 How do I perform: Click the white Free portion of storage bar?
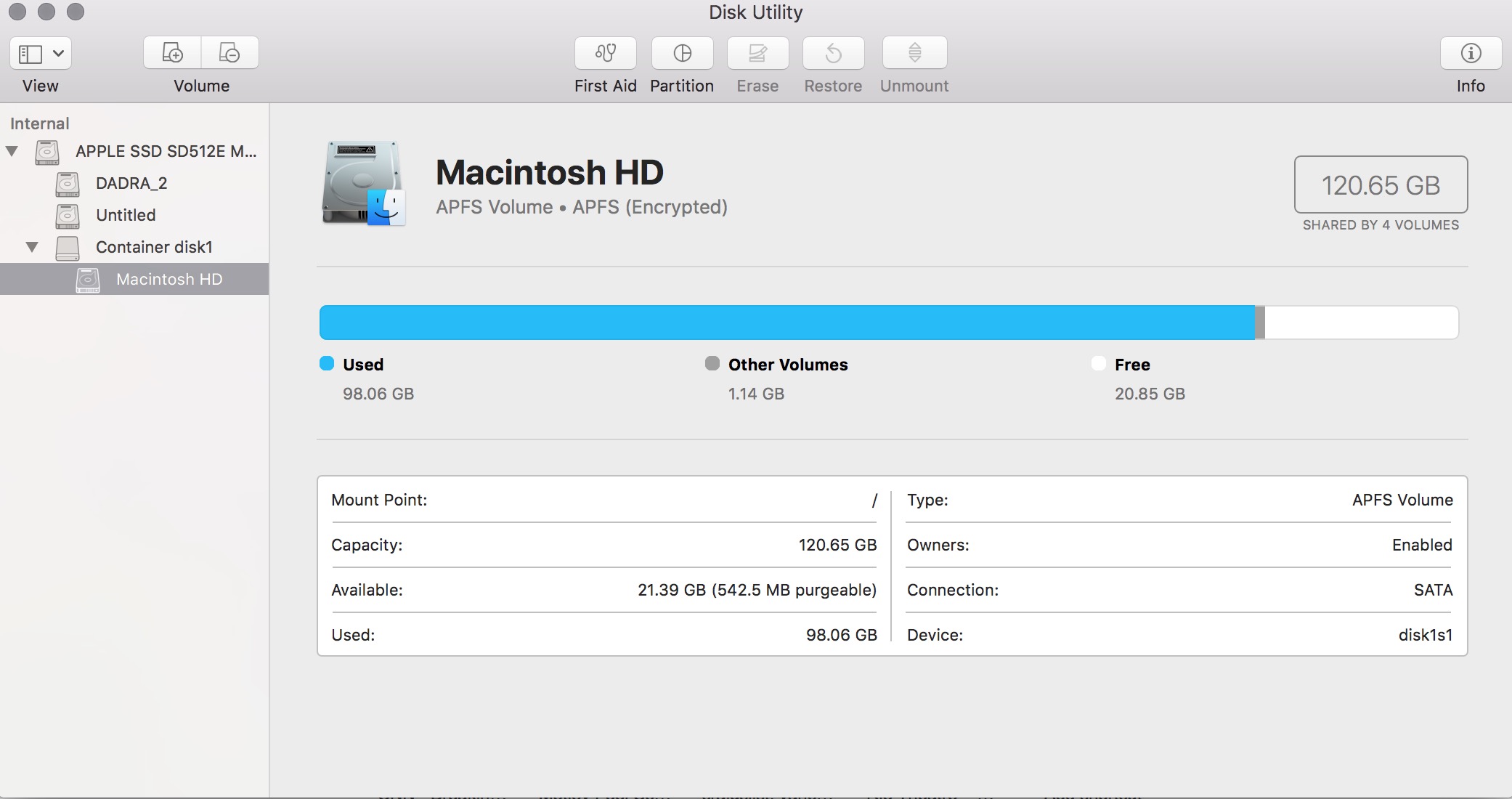1362,323
